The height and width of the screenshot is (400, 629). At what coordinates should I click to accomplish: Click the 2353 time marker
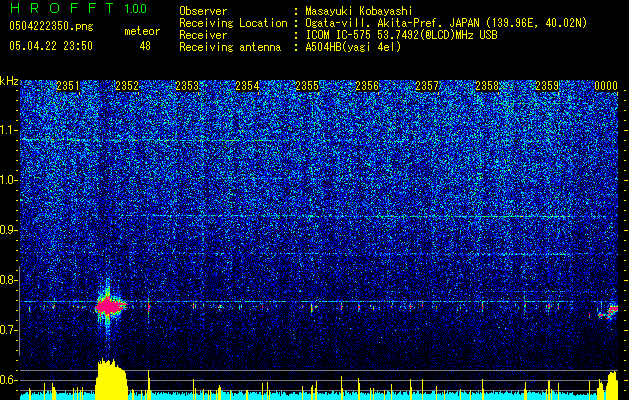(x=187, y=86)
